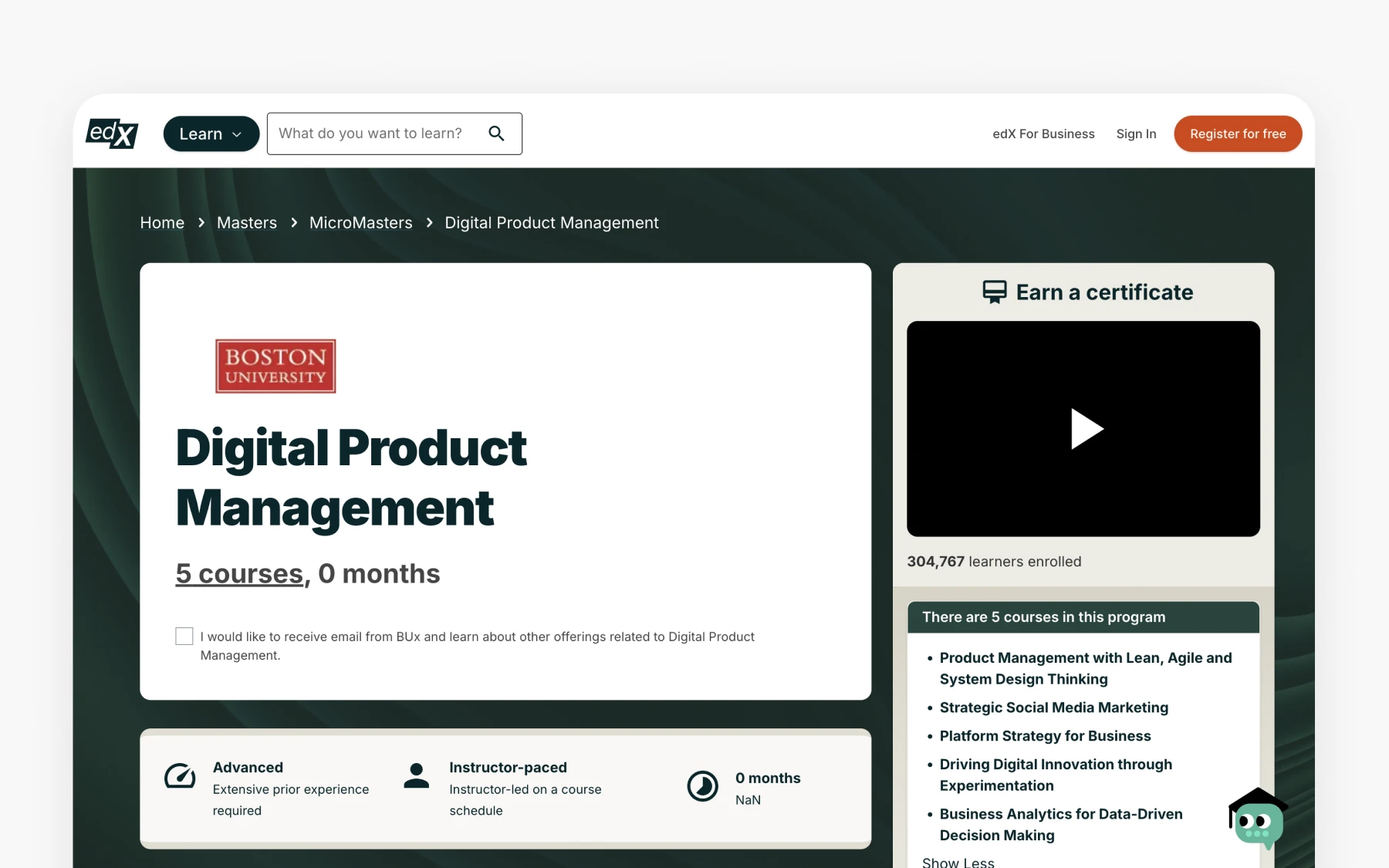The height and width of the screenshot is (868, 1389).
Task: Click the Digital Product Management heading
Action: click(351, 478)
